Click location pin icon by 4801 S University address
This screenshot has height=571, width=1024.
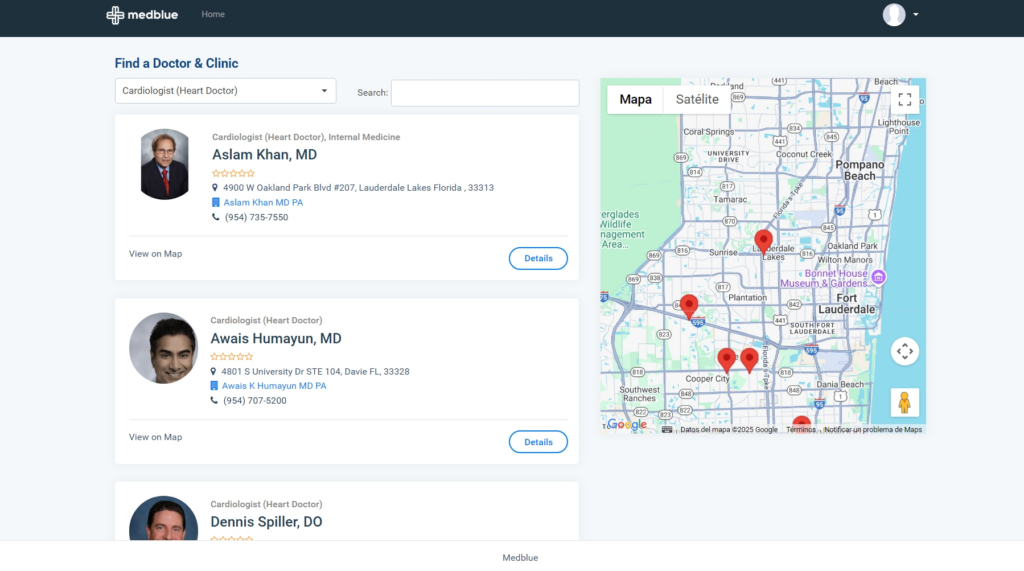213,371
